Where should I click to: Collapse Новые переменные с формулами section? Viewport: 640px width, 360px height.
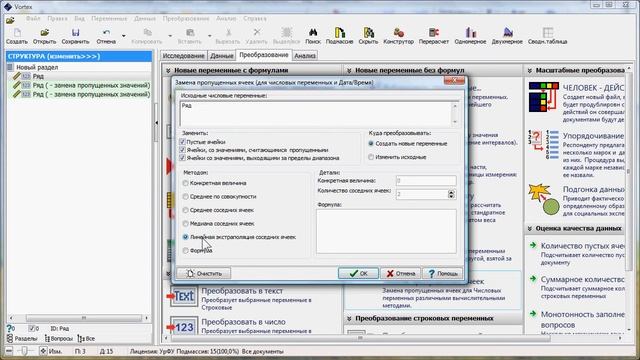click(168, 71)
